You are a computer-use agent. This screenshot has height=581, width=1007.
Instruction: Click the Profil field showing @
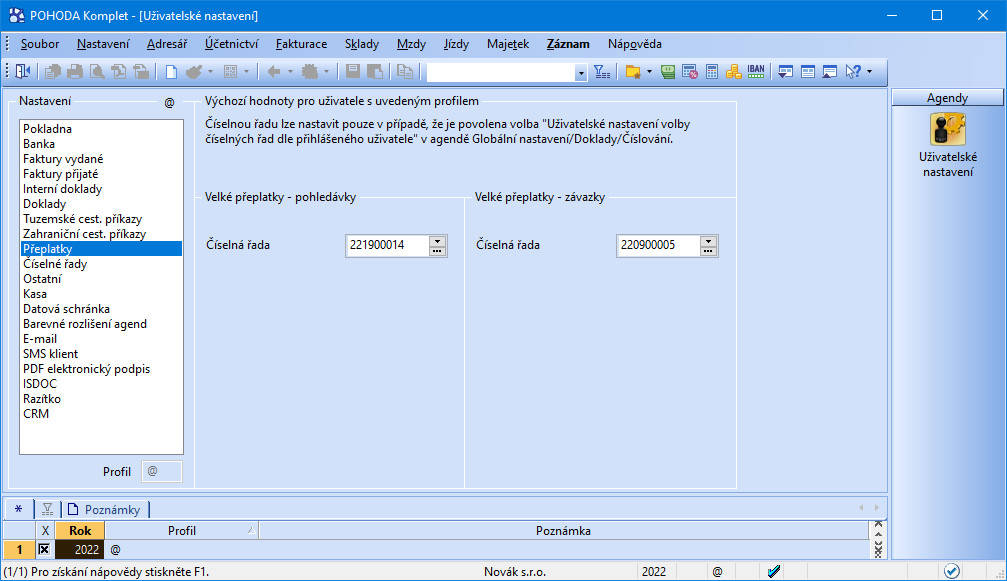161,471
